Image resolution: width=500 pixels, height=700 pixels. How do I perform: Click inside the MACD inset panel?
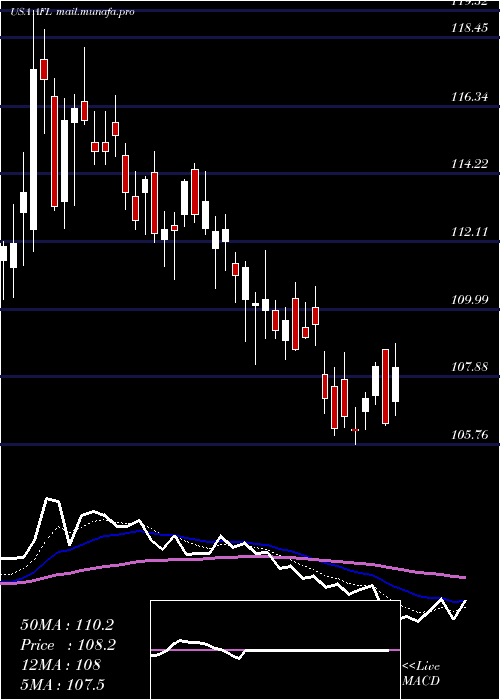pyautogui.click(x=275, y=650)
